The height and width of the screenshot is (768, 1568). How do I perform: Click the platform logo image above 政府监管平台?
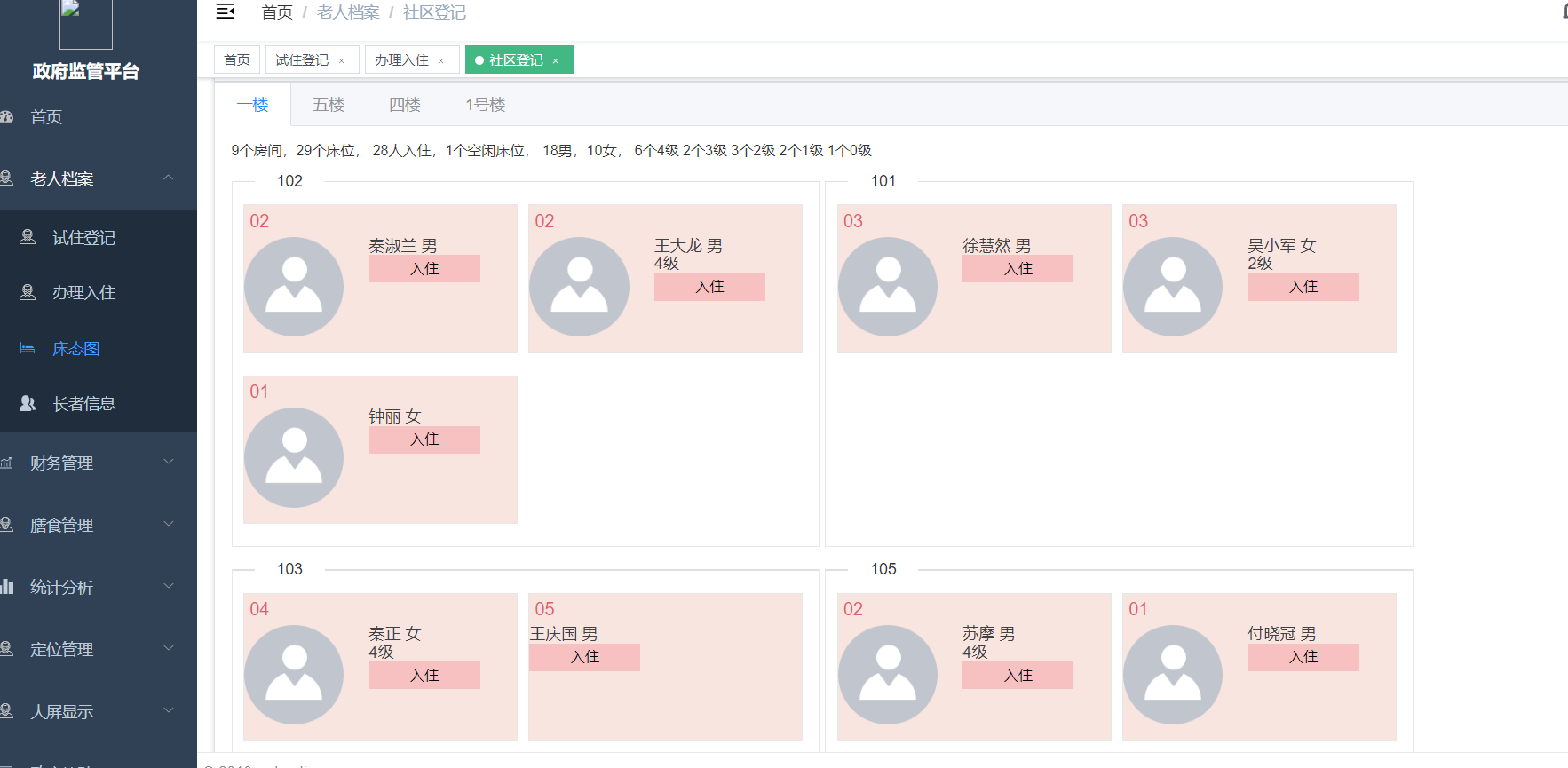(86, 24)
